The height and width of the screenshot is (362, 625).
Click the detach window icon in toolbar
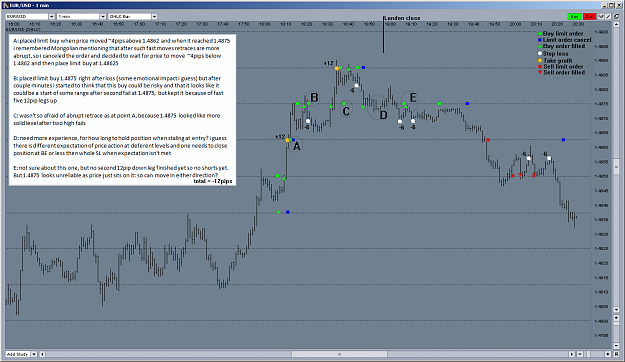616,16
